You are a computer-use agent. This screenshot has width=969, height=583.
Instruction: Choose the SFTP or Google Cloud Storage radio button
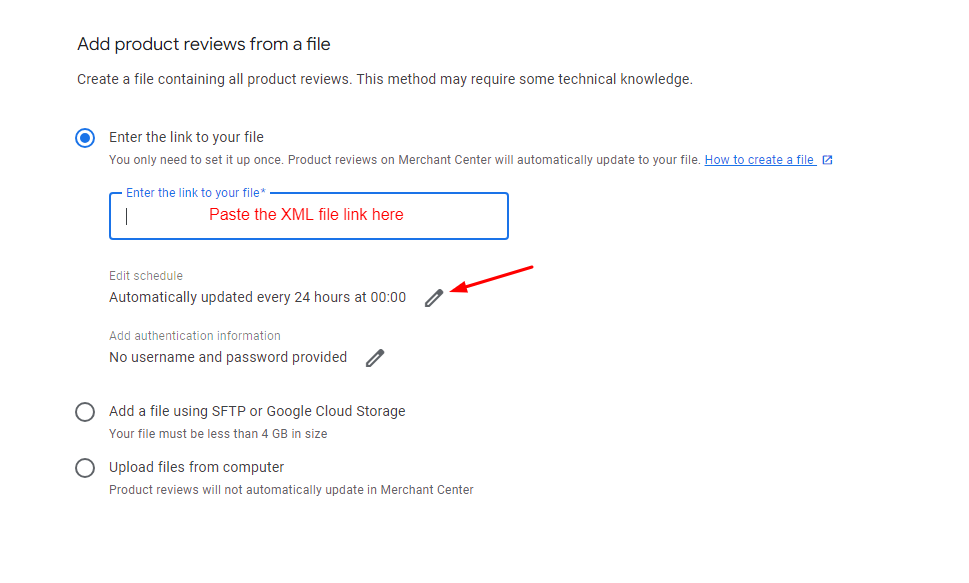pos(85,412)
